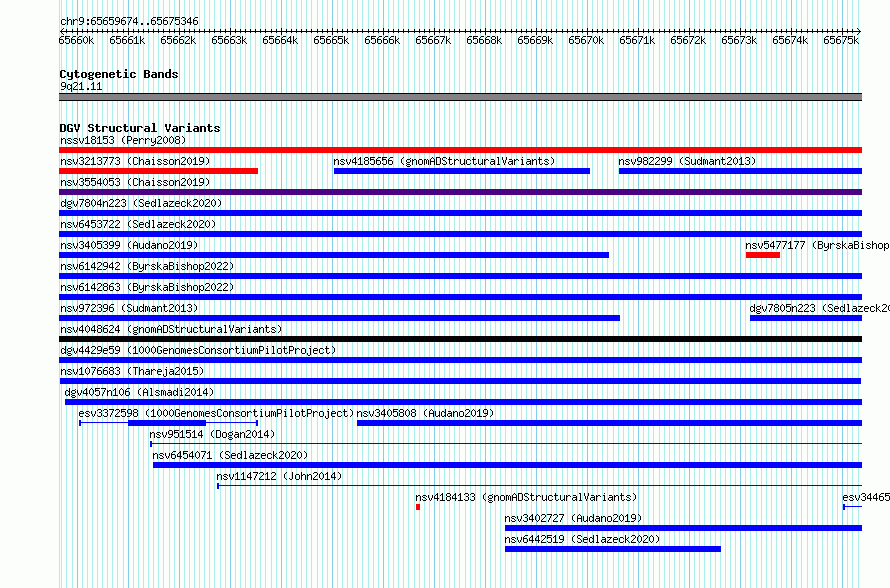Click the blue nsv4185656 variant bar
Viewport: 890px width, 588px height.
coord(462,171)
